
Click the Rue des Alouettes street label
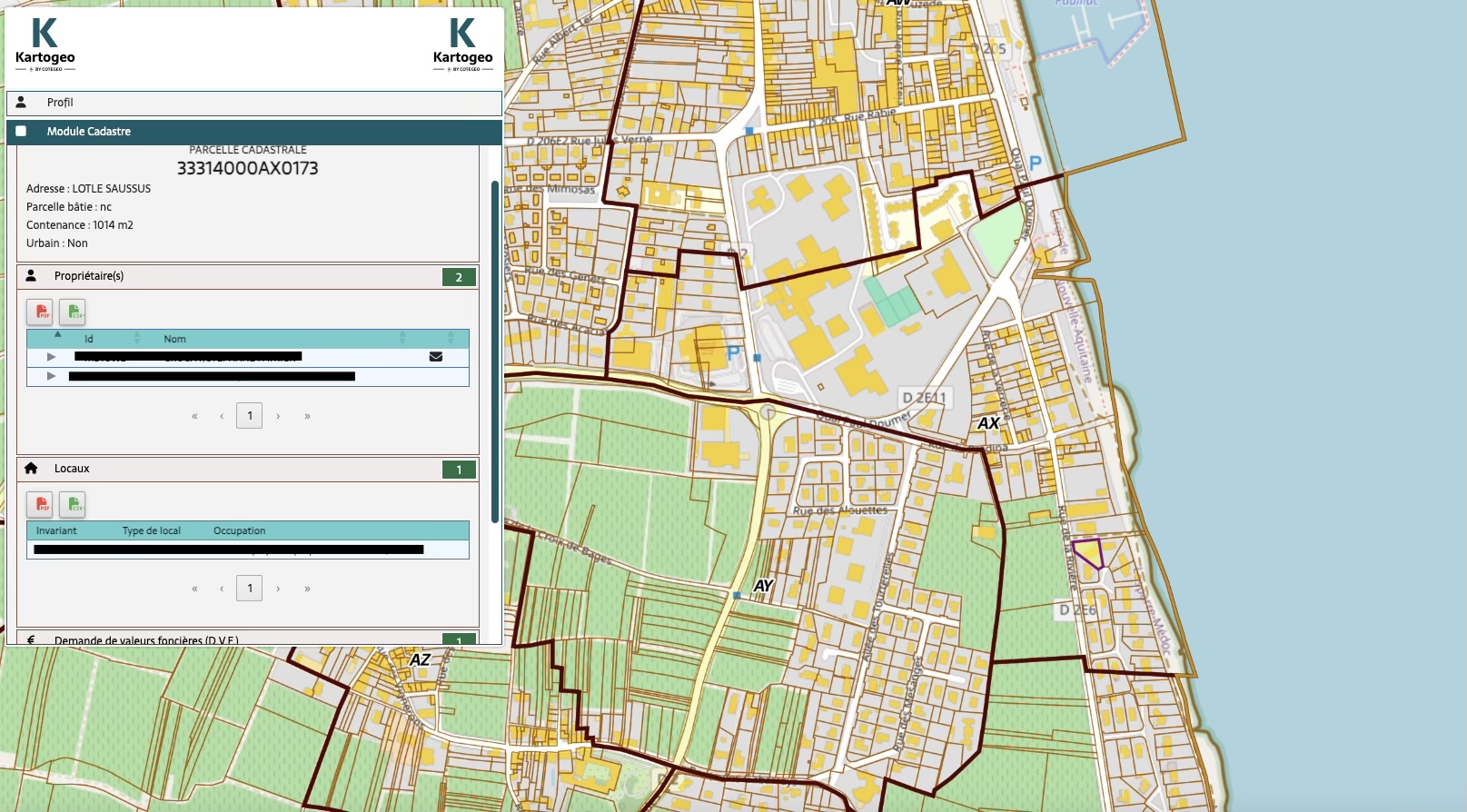pos(840,510)
